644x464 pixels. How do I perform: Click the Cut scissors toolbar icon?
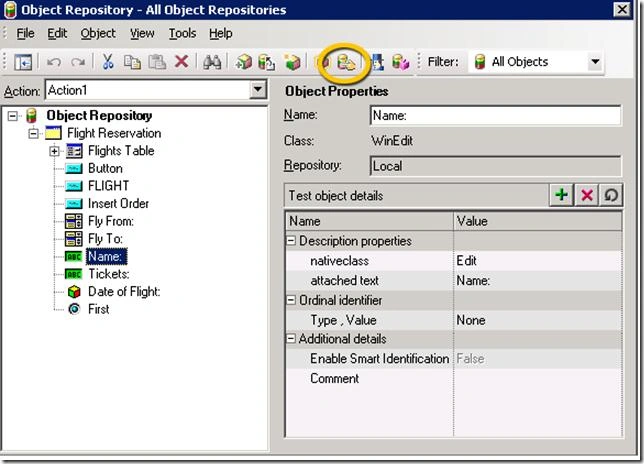click(108, 62)
